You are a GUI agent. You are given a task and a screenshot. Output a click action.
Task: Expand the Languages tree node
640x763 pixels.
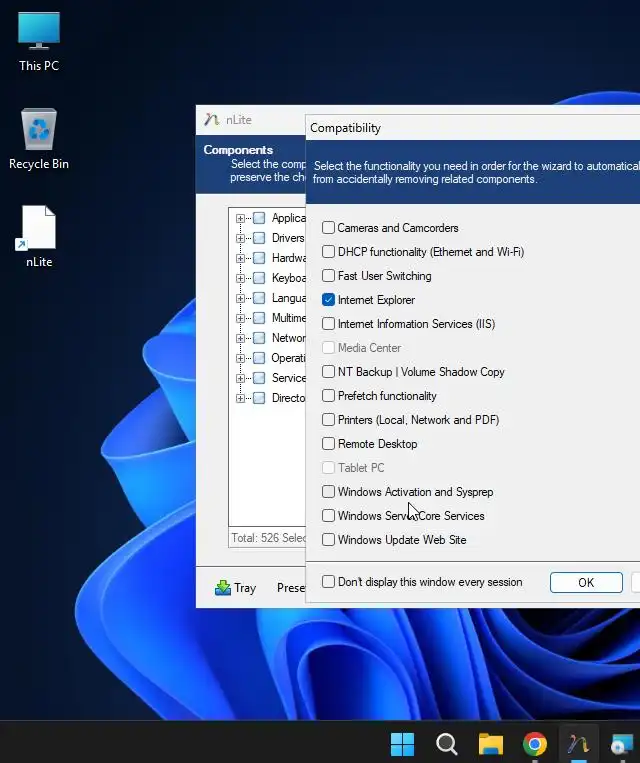240,298
